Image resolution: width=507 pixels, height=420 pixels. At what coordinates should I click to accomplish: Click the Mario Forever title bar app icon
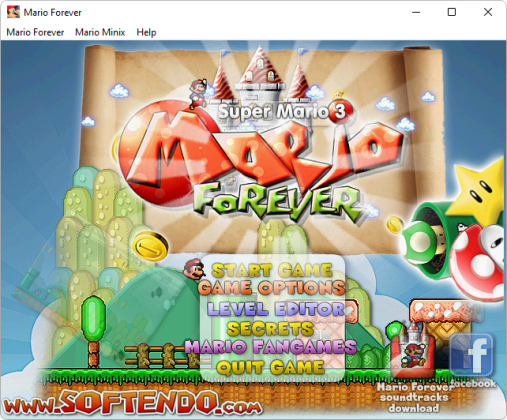(x=13, y=12)
